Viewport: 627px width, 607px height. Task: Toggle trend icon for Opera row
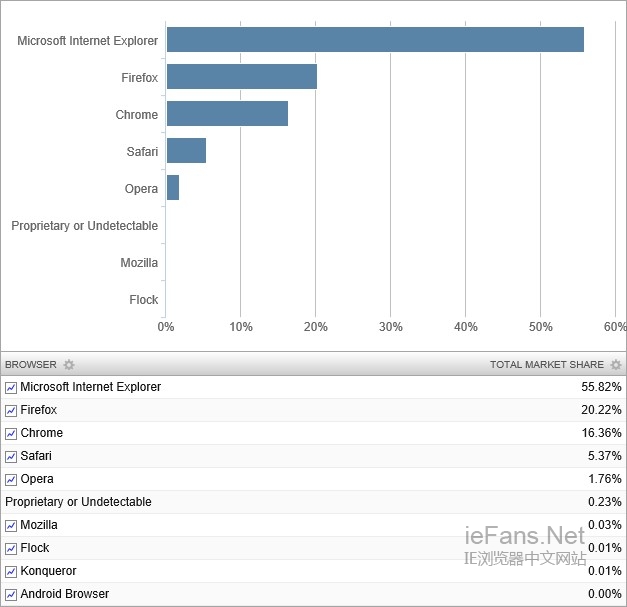(11, 479)
